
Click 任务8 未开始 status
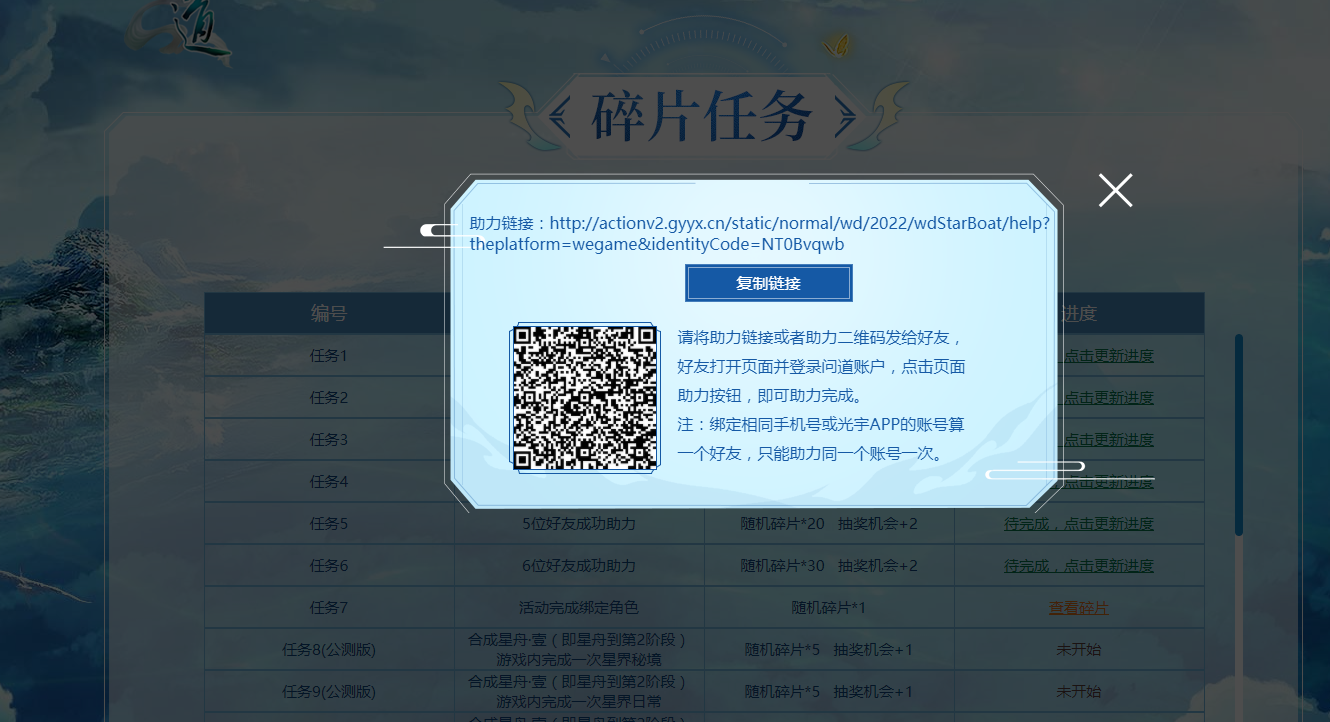pyautogui.click(x=1079, y=649)
